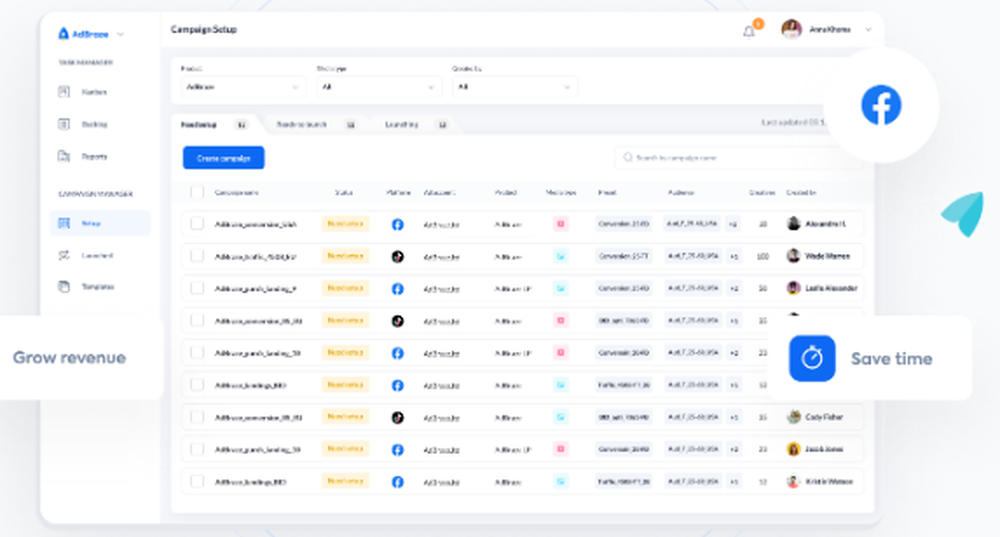Click the Setup sidebar icon
This screenshot has width=1000, height=537.
pos(64,223)
